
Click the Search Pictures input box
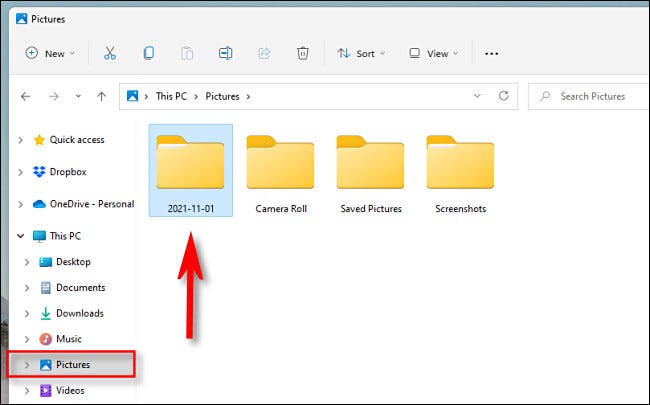(590, 96)
